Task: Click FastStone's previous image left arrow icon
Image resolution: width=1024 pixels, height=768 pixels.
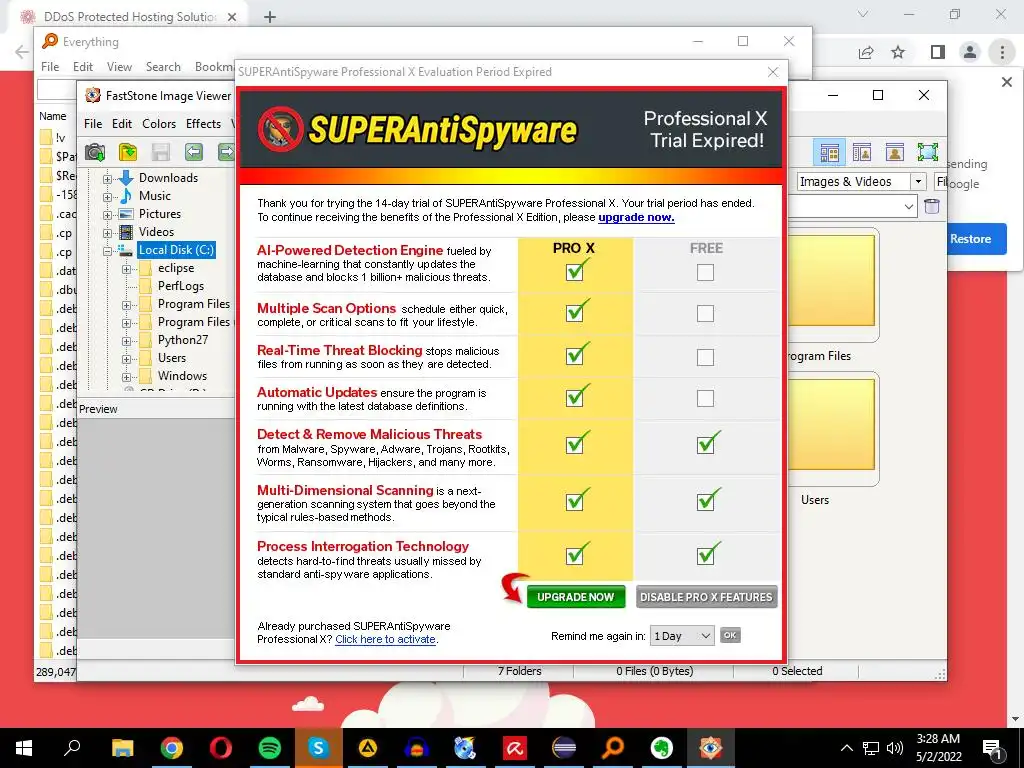Action: click(194, 152)
